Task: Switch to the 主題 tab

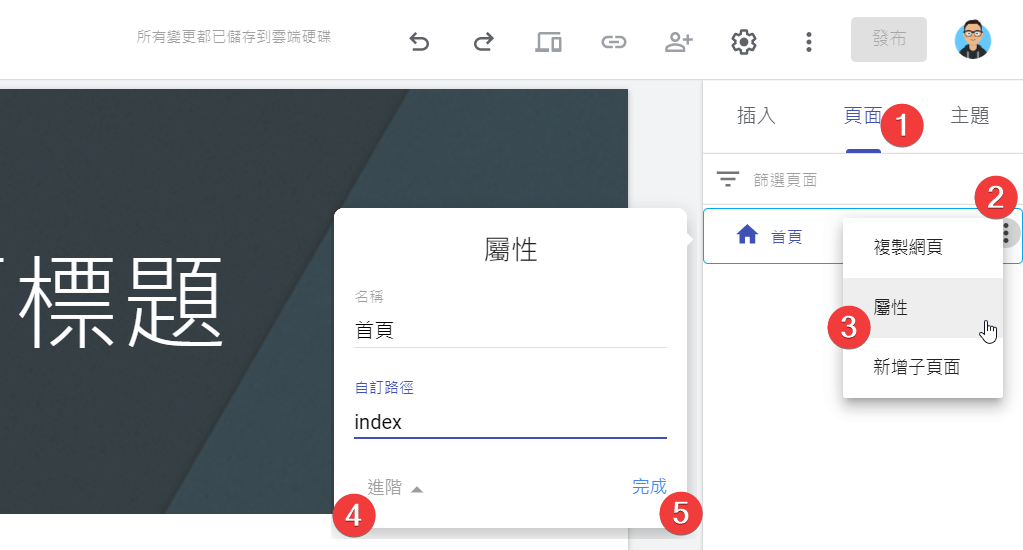Action: coord(969,116)
